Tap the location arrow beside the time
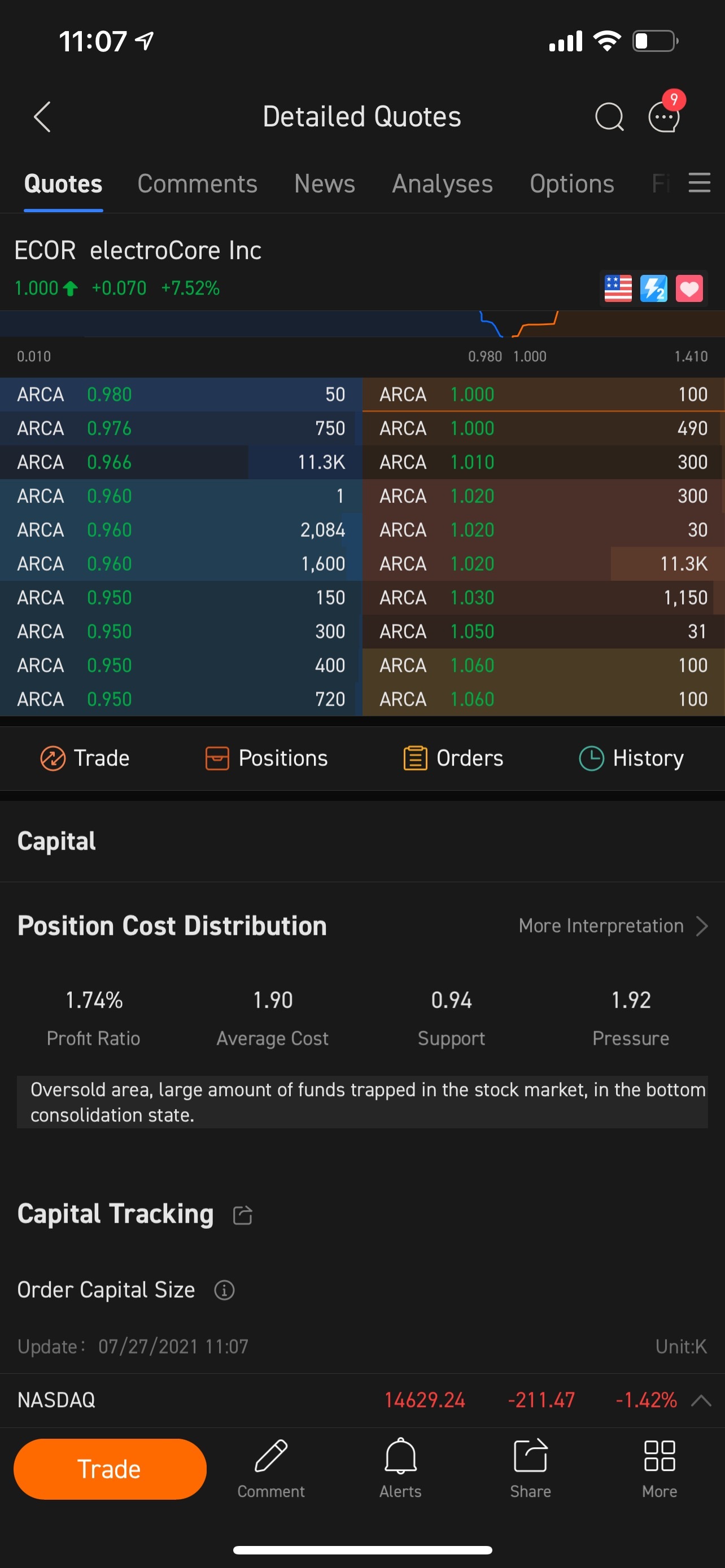 tap(145, 41)
